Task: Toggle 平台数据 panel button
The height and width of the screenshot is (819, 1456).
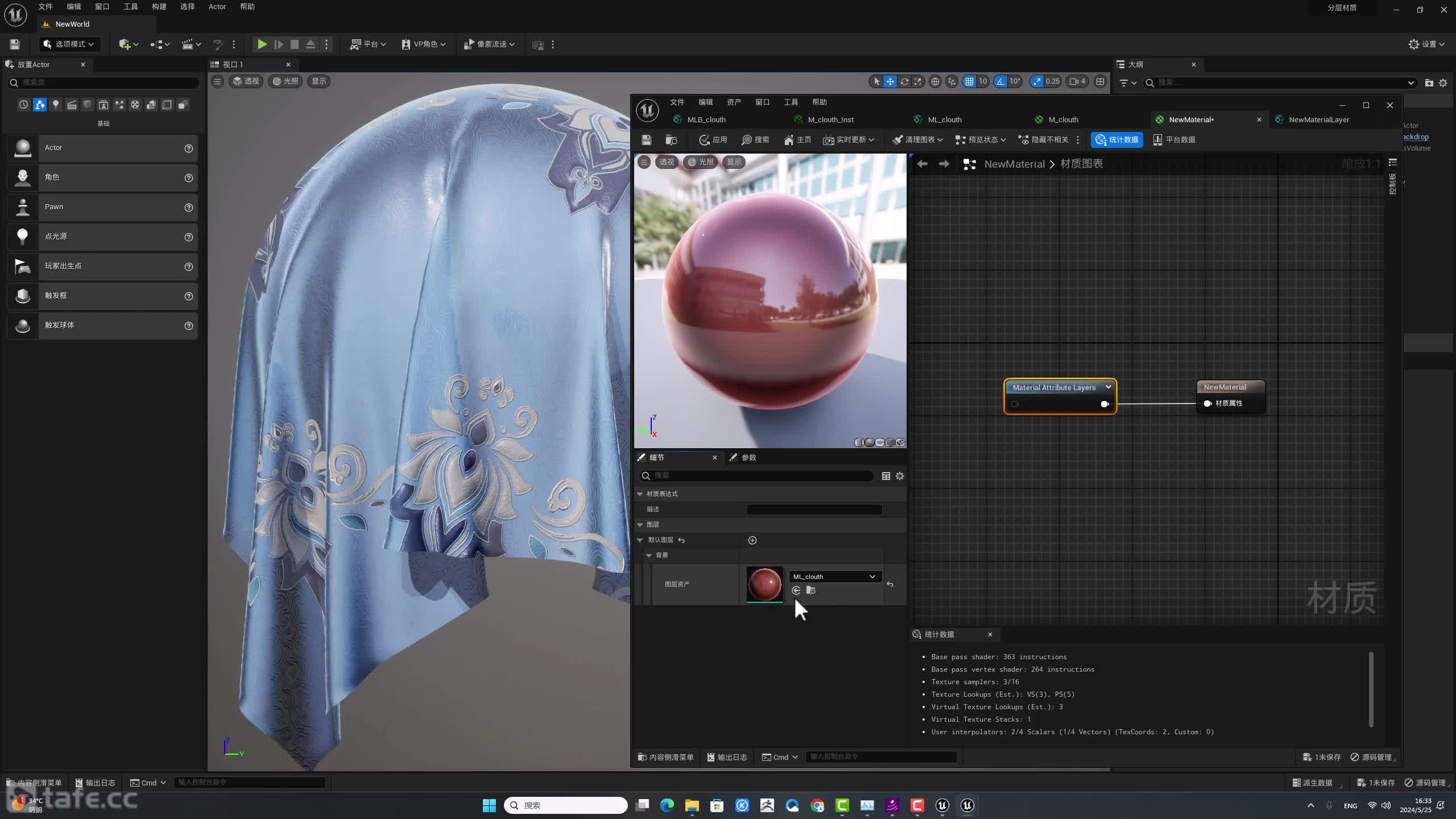Action: pyautogui.click(x=1174, y=139)
